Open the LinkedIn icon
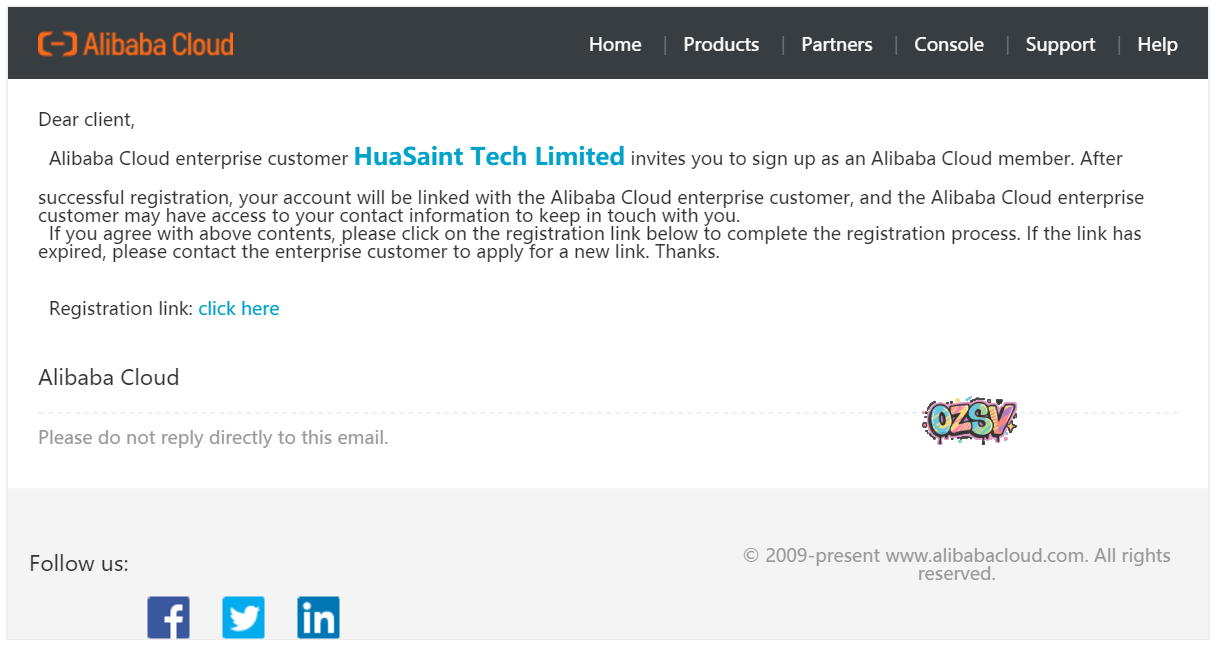Viewport: 1220px width, 645px height. [318, 617]
